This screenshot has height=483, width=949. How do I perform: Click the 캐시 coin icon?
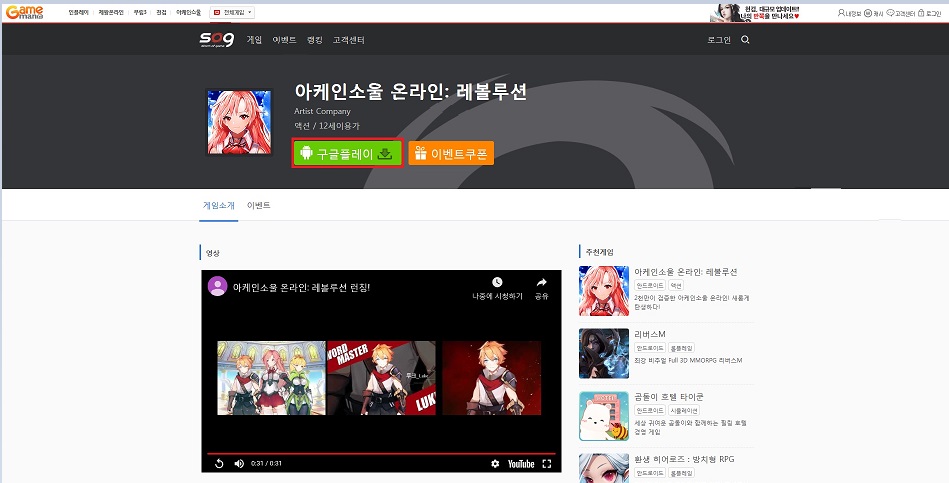(867, 13)
